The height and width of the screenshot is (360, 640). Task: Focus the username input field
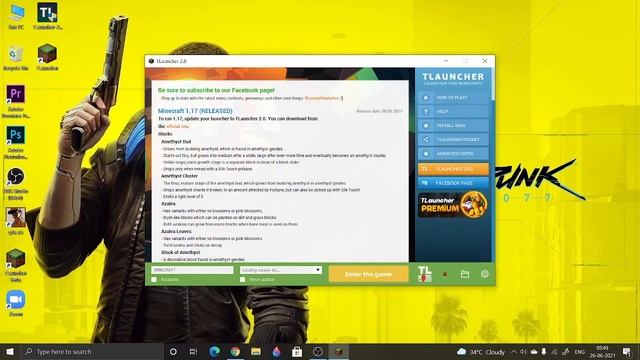pos(192,270)
